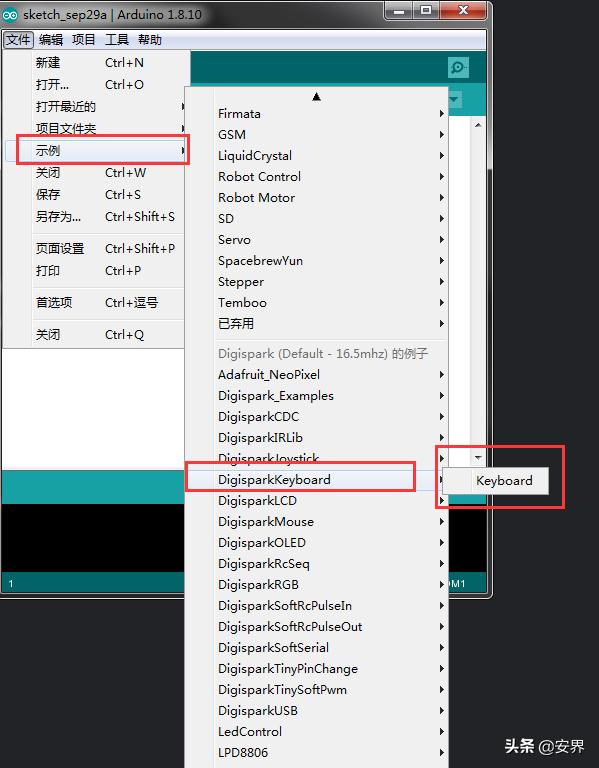
Task: Click editor scrollbar up arrow
Action: (x=478, y=125)
